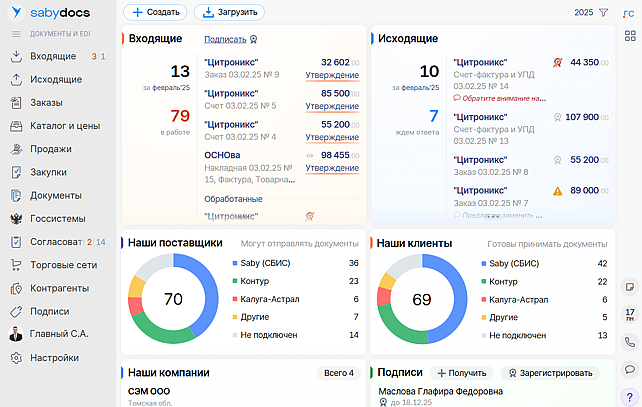The height and width of the screenshot is (407, 642).
Task: Go to Каталог и цены in sidebar
Action: pos(64,126)
